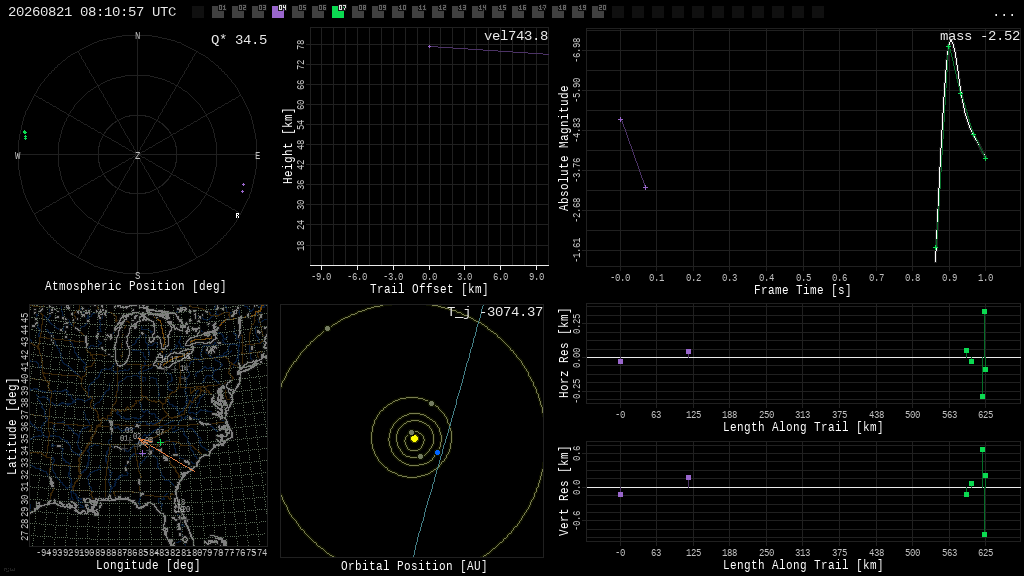Select station box 19
The image size is (1024, 576).
pos(579,12)
